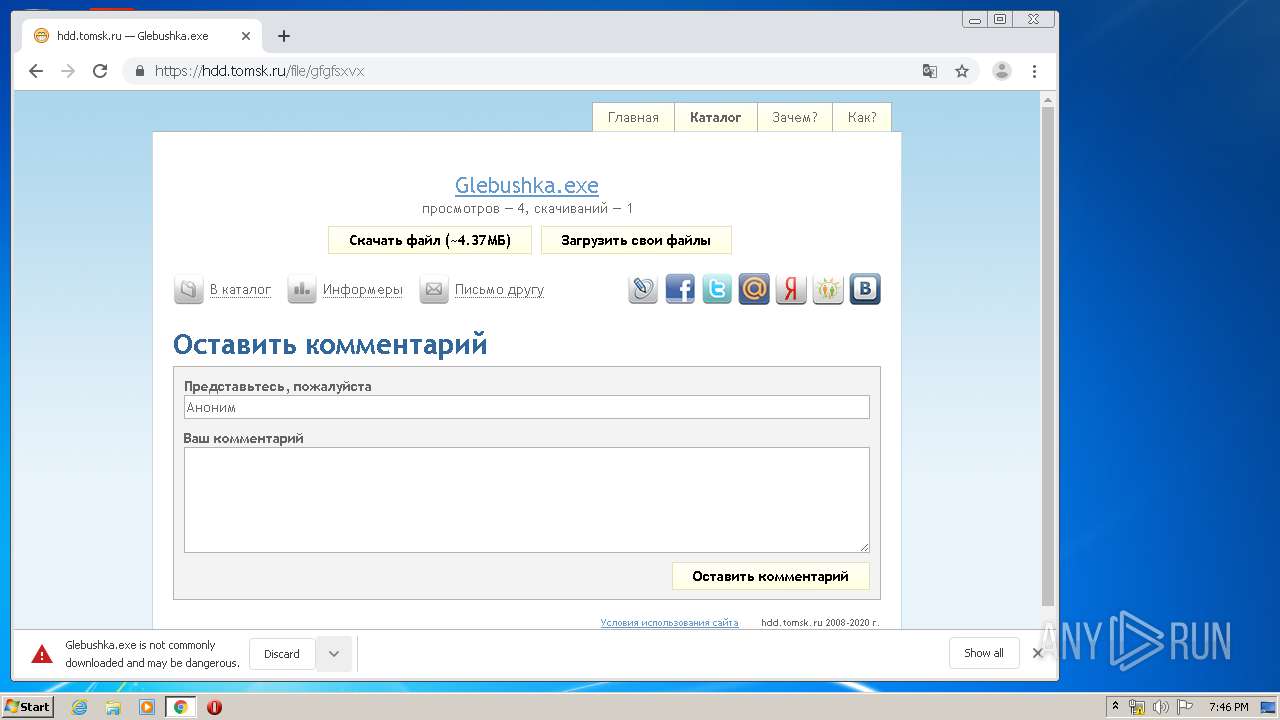The width and height of the screenshot is (1280, 720).
Task: Follow the 'В каталог' link
Action: coord(240,290)
